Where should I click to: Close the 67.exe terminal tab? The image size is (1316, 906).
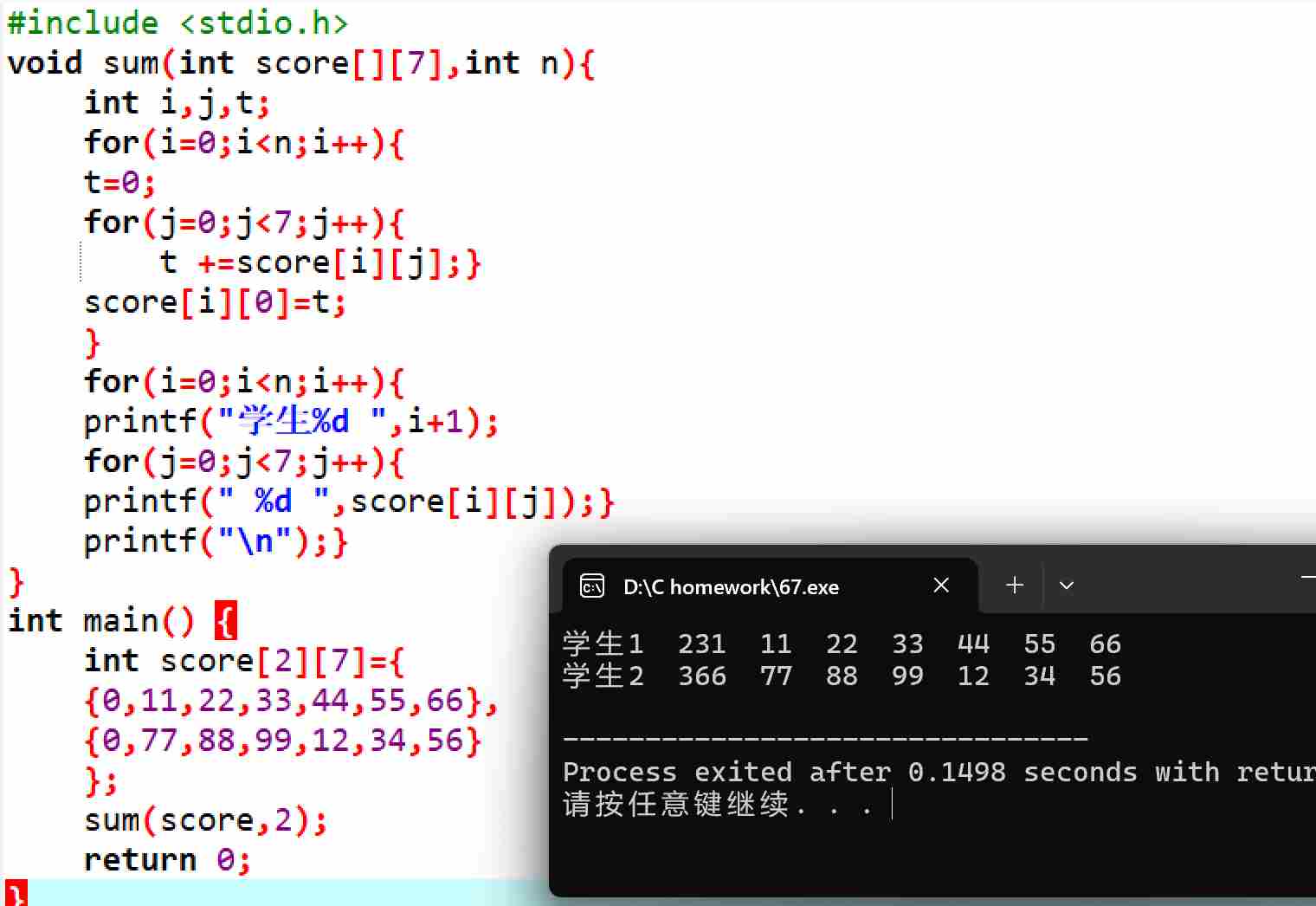point(941,585)
